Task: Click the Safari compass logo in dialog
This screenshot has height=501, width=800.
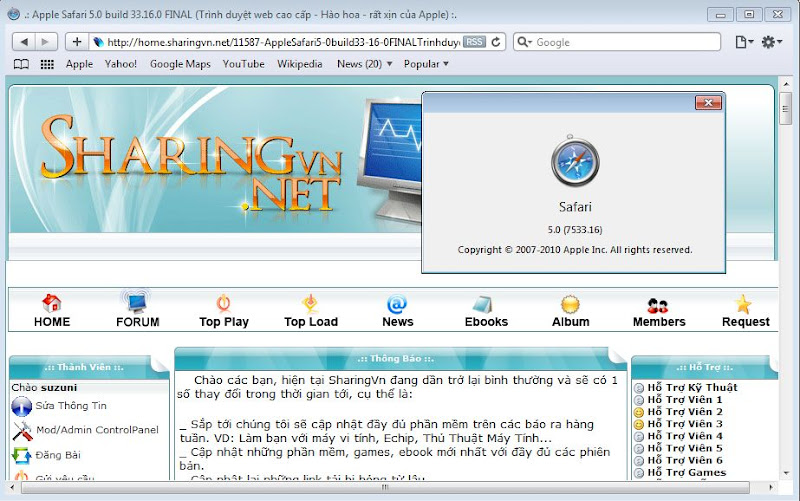Action: coord(575,162)
